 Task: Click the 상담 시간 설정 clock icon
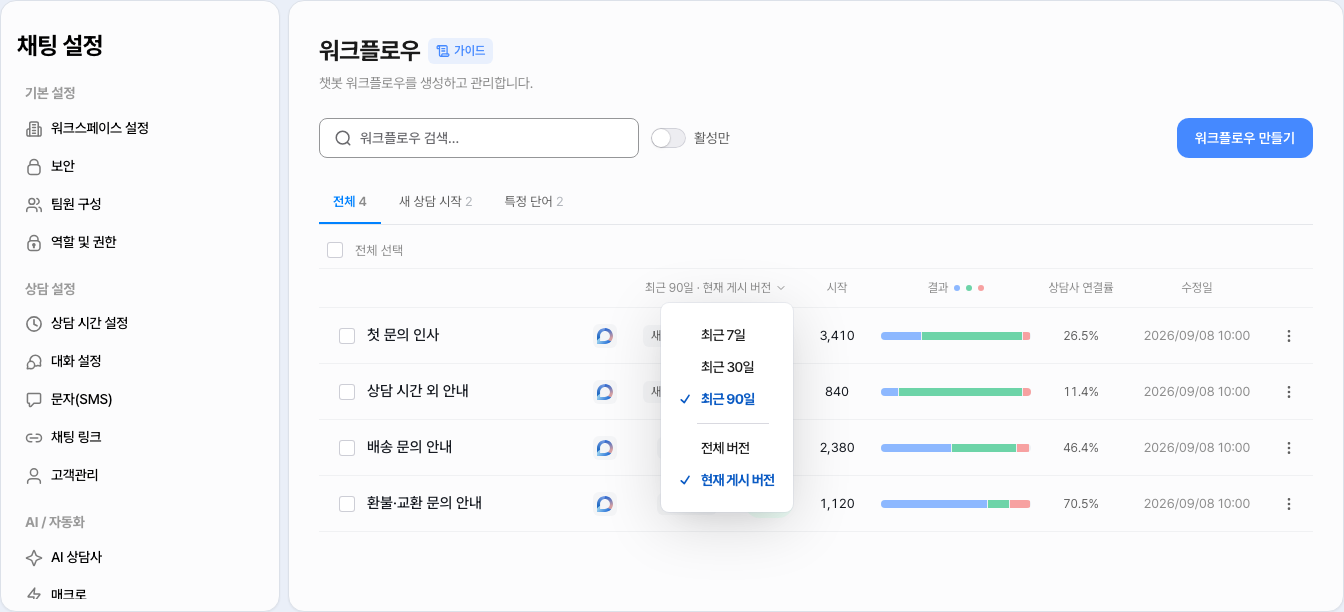tap(34, 323)
